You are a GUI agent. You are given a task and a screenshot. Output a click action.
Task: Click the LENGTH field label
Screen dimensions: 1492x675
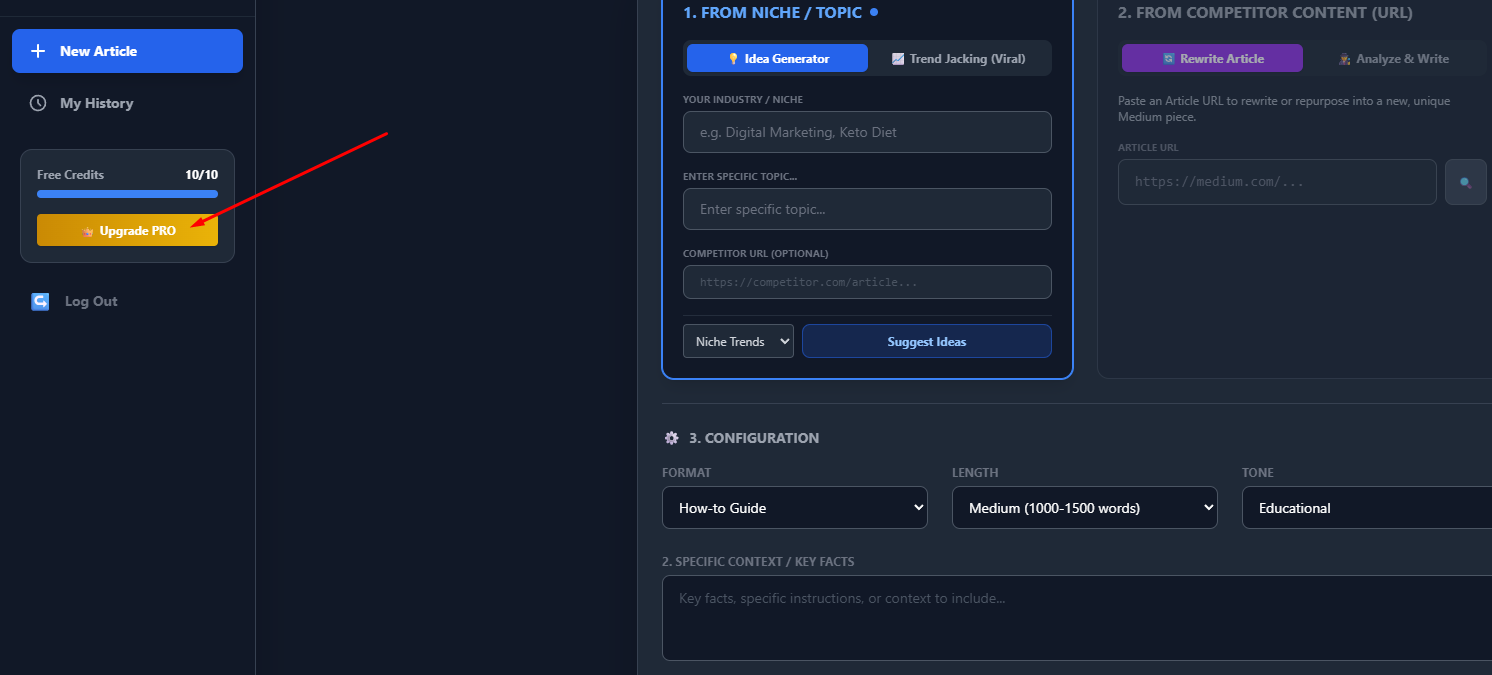975,472
